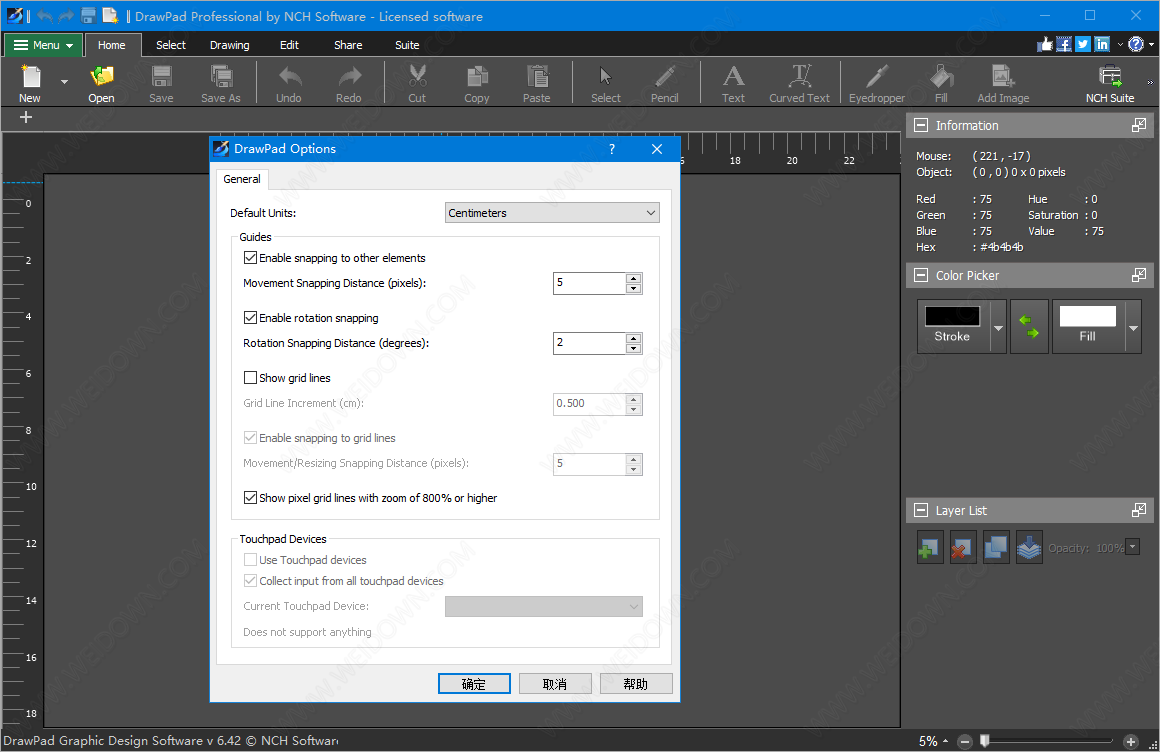This screenshot has height=752, width=1160.
Task: Click the merge layers icon
Action: (1029, 548)
